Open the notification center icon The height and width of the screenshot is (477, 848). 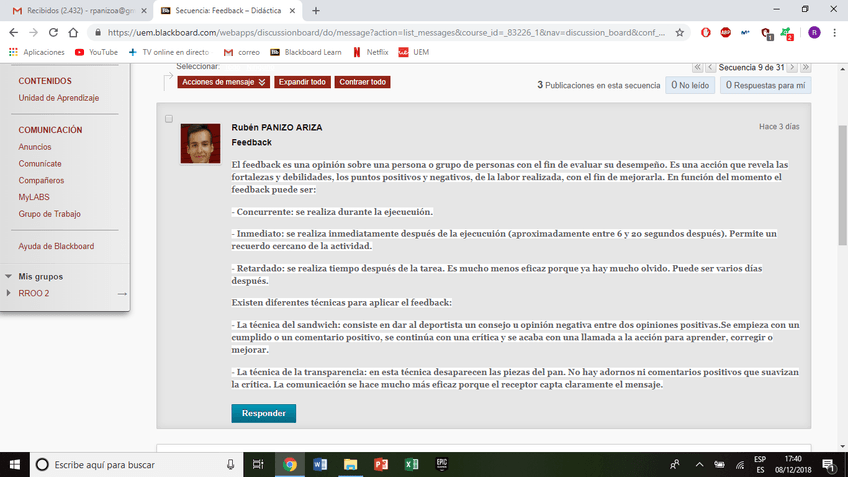pyautogui.click(x=829, y=465)
